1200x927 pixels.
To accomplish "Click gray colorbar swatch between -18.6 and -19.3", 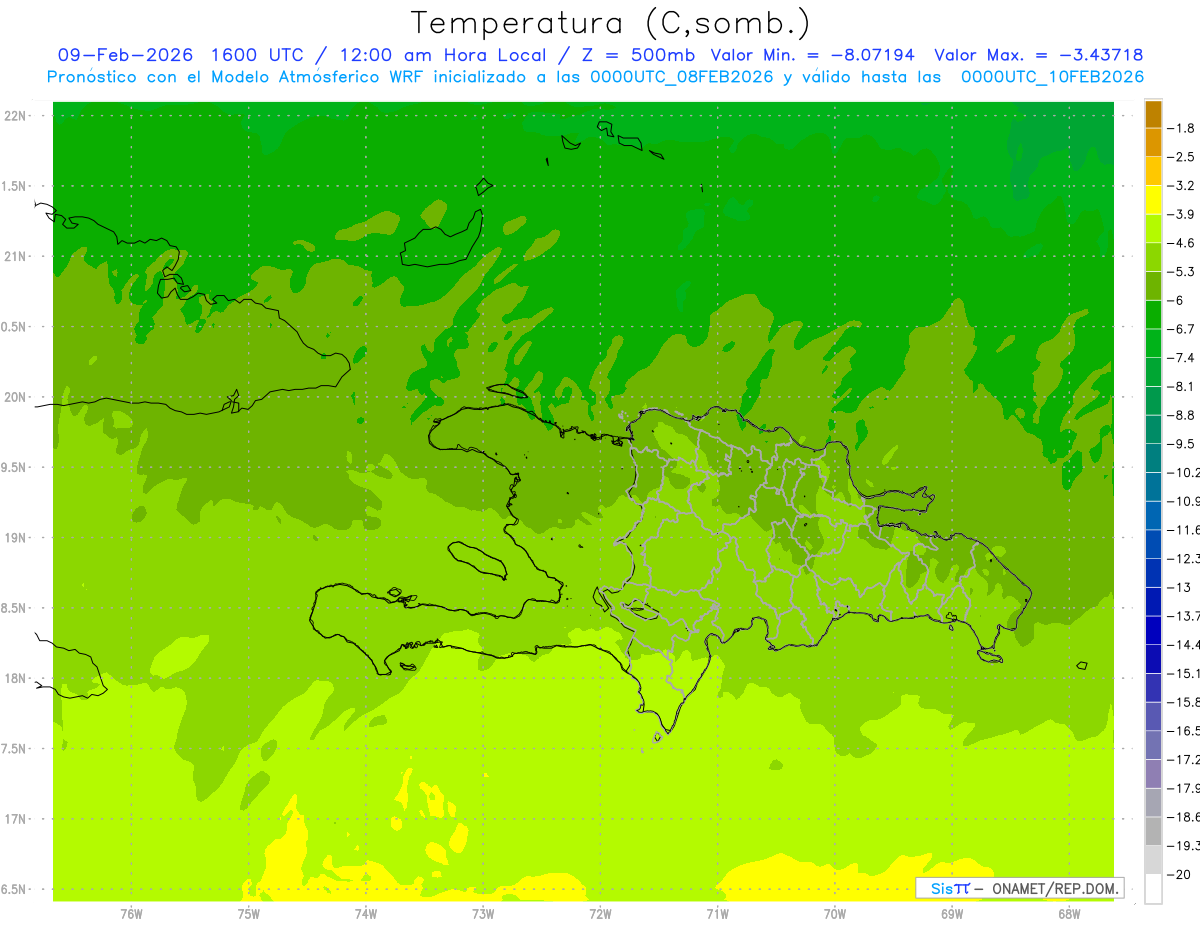I will pyautogui.click(x=1154, y=831).
